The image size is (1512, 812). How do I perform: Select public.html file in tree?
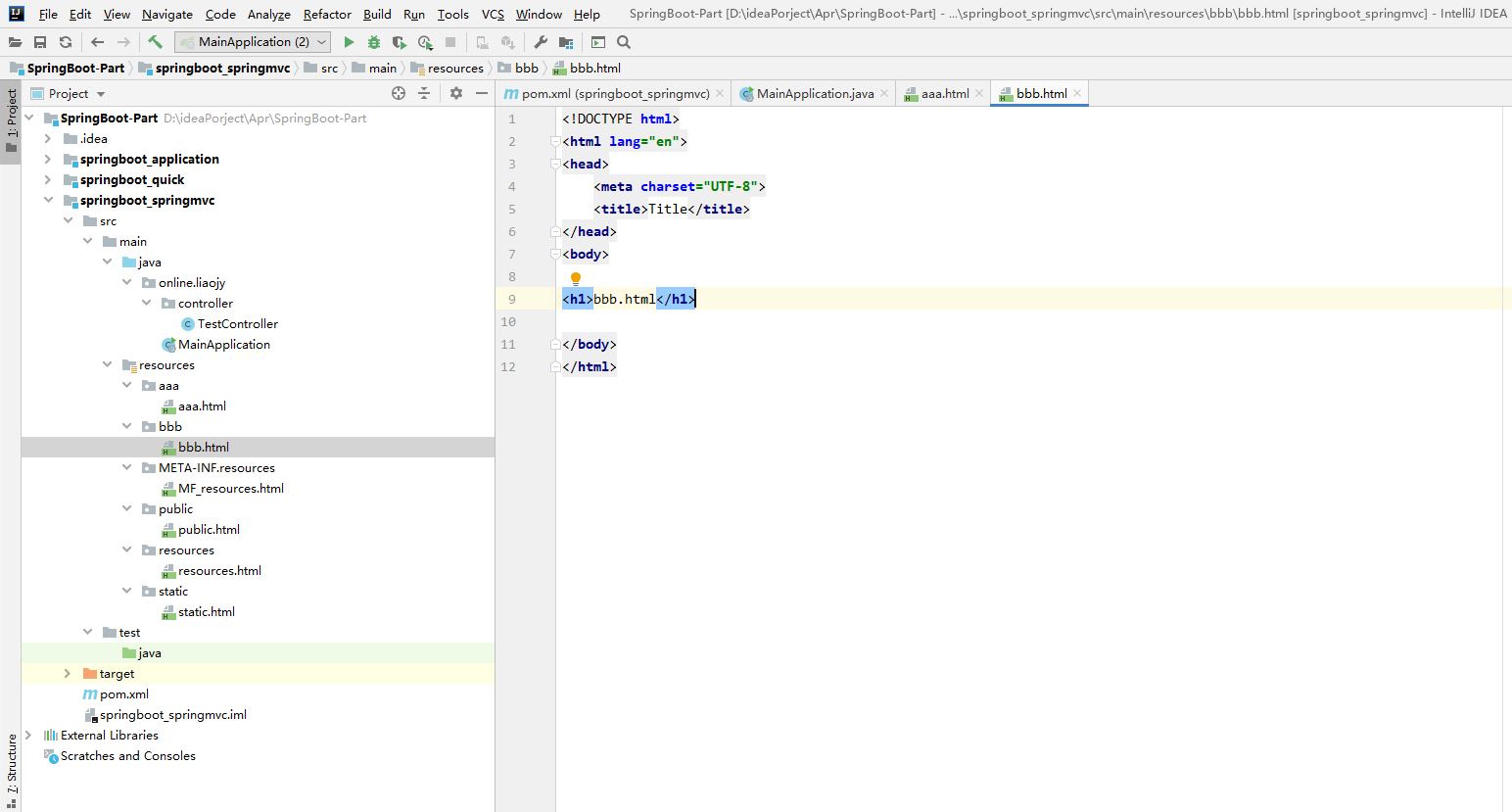click(209, 529)
